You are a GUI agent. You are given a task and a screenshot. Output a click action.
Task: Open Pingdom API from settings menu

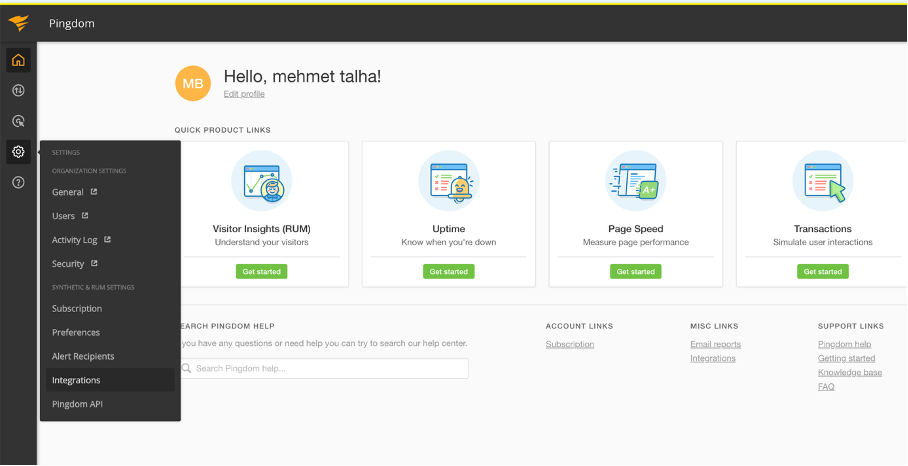click(77, 404)
